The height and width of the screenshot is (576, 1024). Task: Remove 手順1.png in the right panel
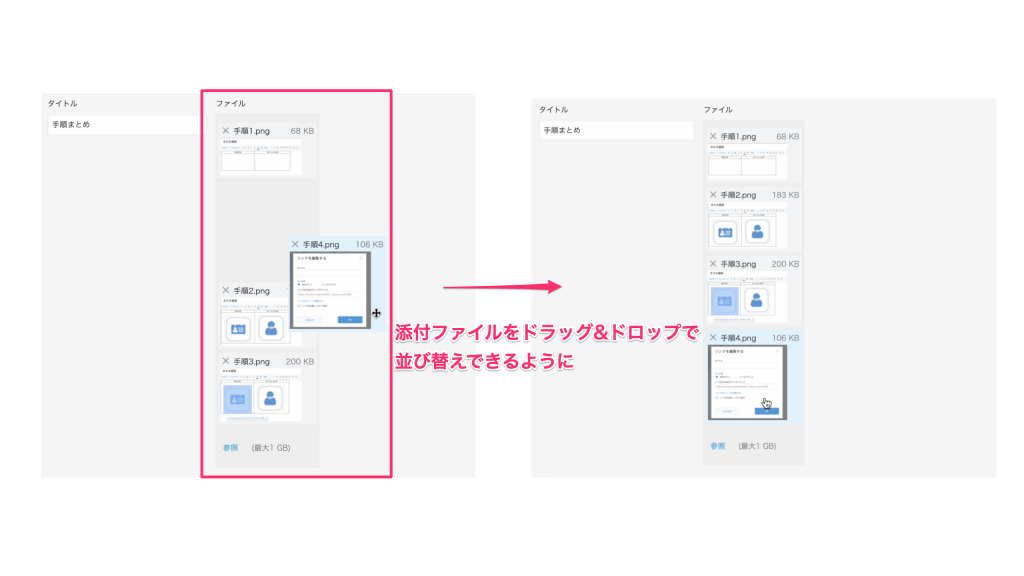click(713, 136)
